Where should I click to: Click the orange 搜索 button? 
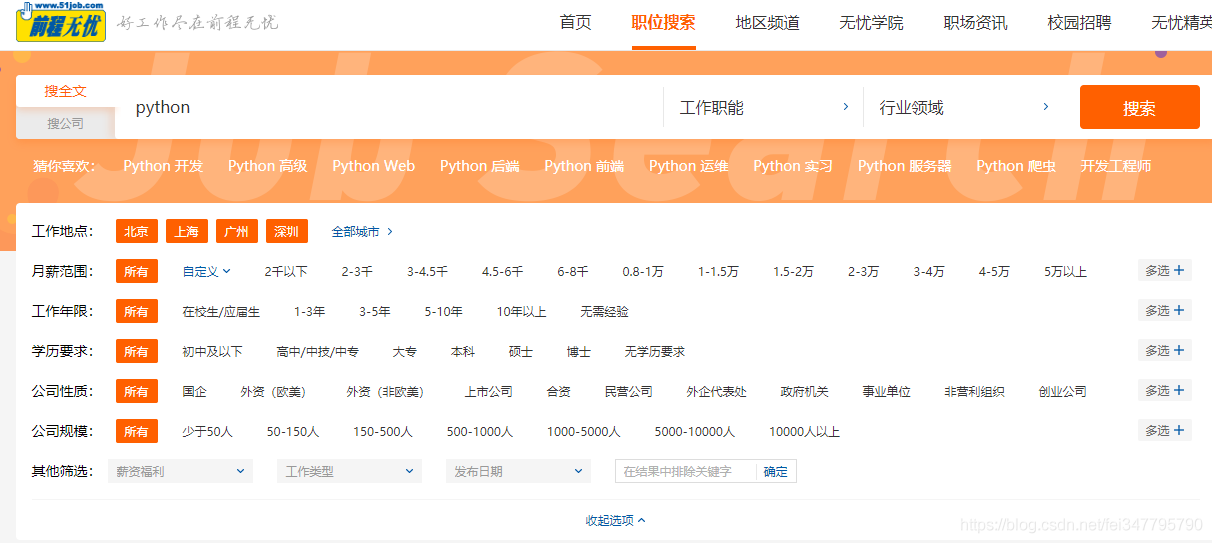point(1139,107)
